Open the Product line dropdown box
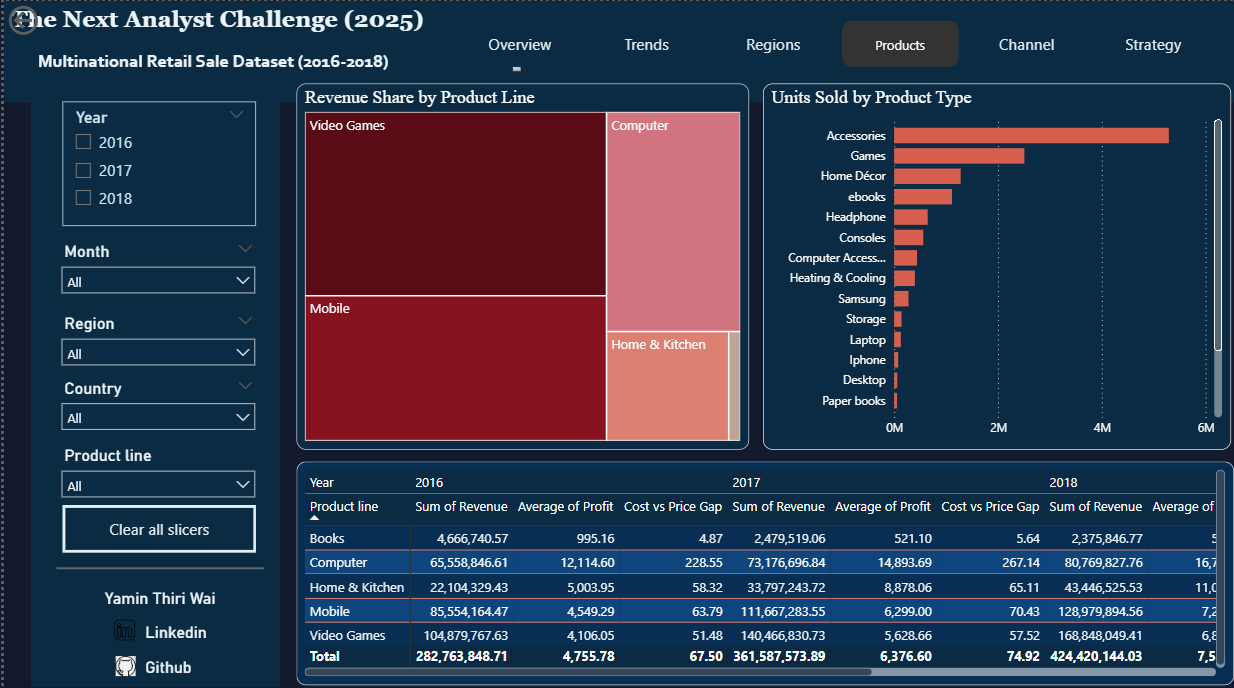Viewport: 1234px width, 688px height. (x=158, y=485)
